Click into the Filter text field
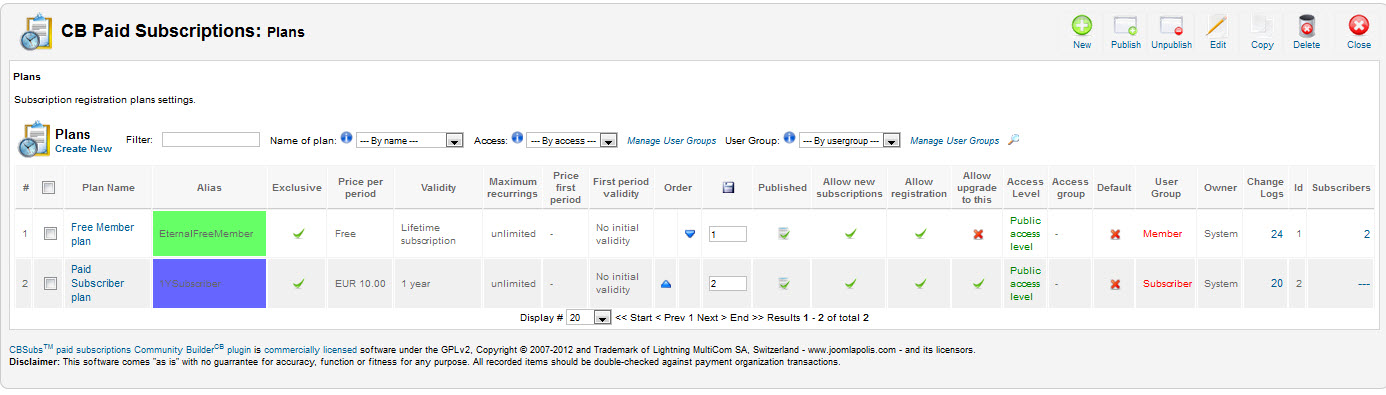Image resolution: width=1386 pixels, height=395 pixels. (x=211, y=140)
